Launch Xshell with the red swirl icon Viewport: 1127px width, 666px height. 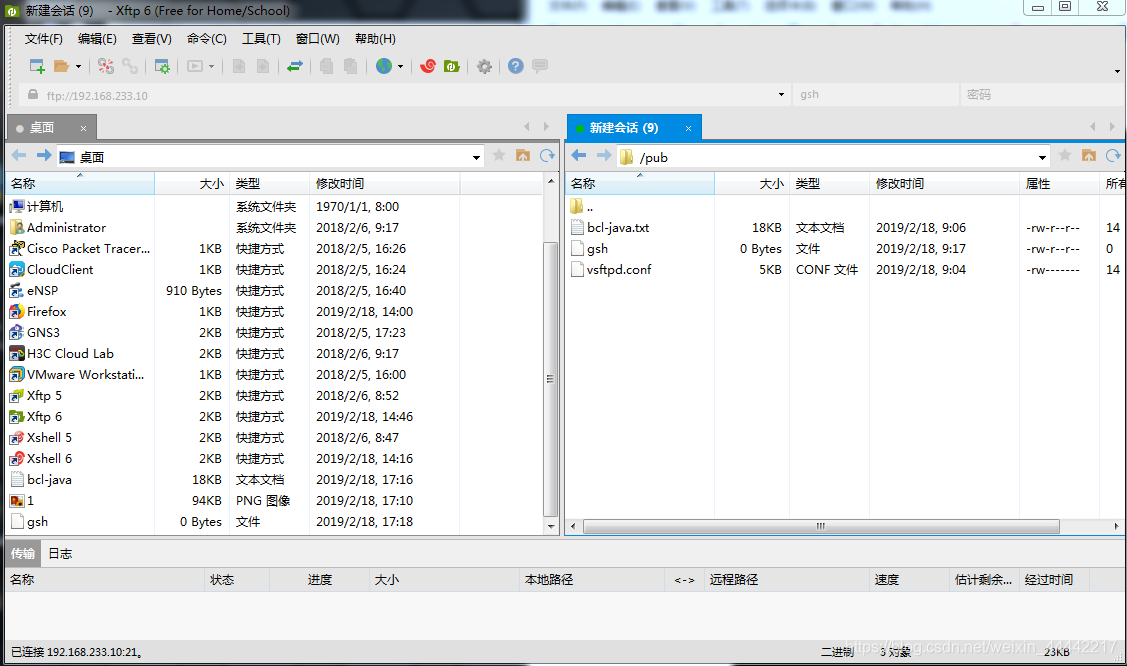pos(428,66)
